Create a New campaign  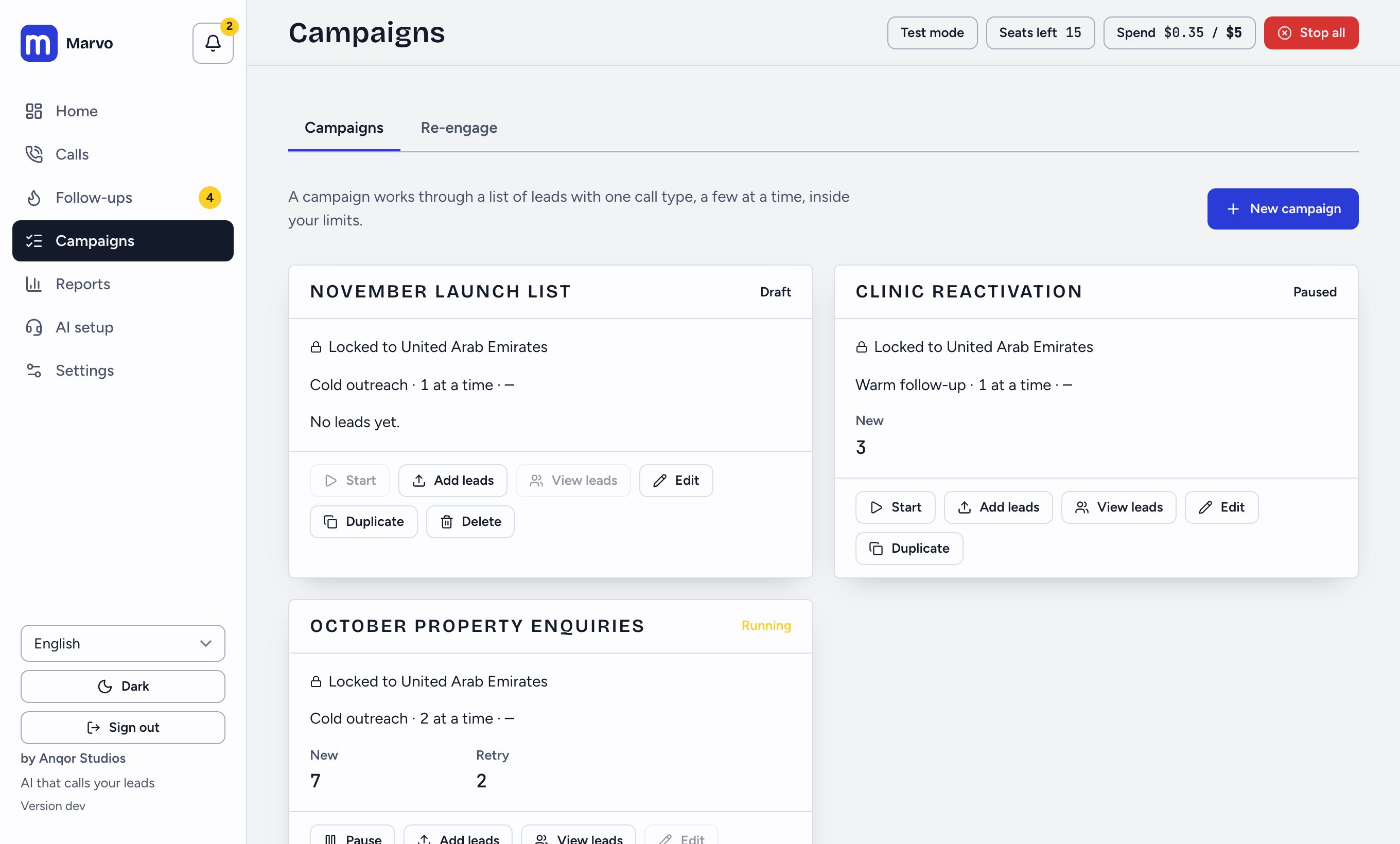[1282, 209]
